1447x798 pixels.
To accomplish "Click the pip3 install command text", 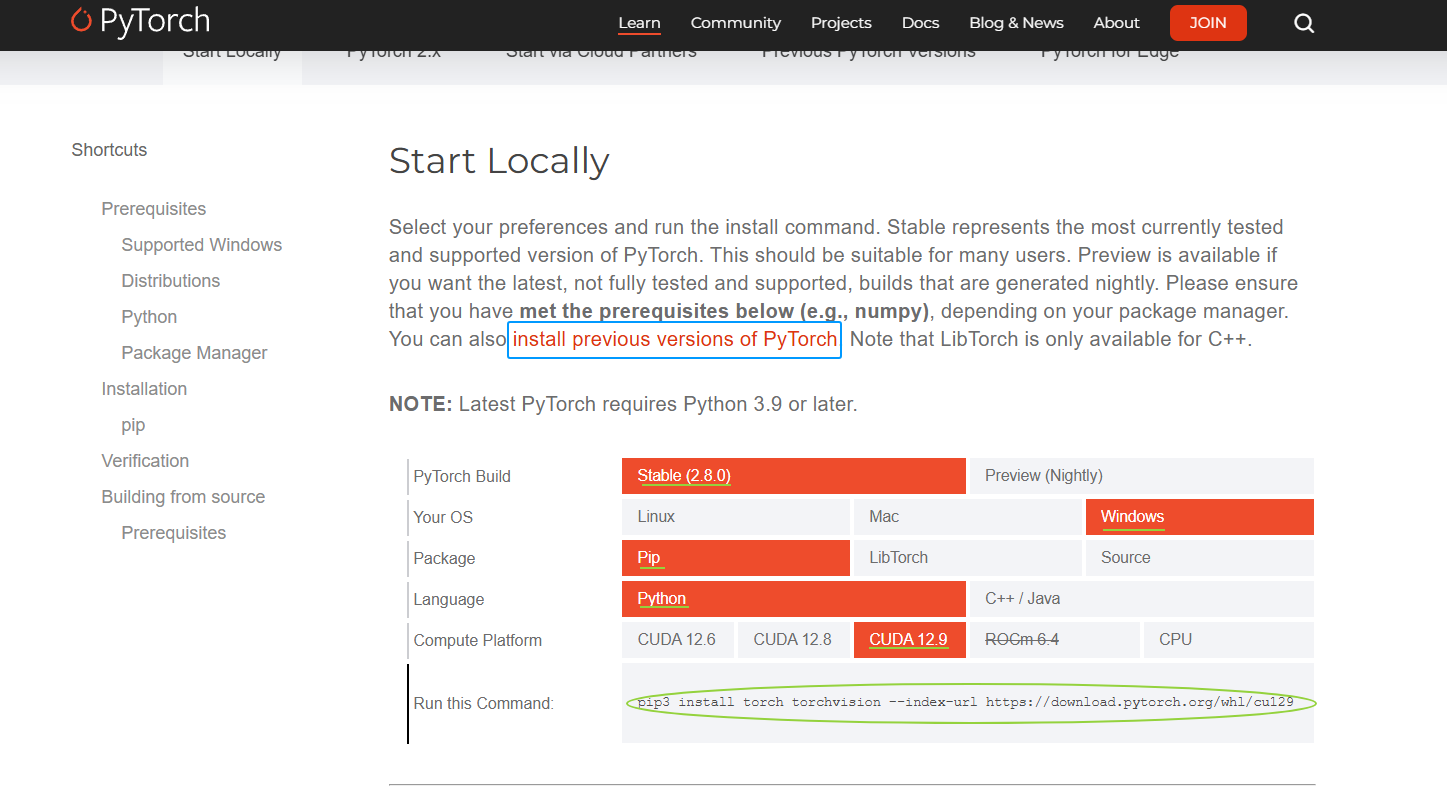I will [966, 702].
